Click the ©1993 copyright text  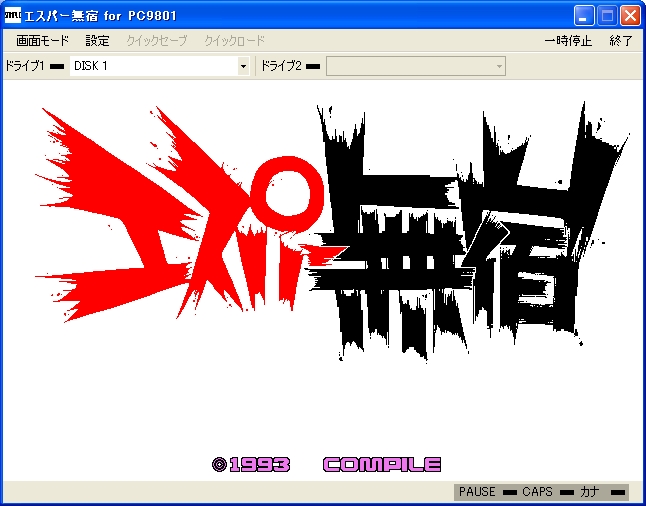tap(250, 465)
